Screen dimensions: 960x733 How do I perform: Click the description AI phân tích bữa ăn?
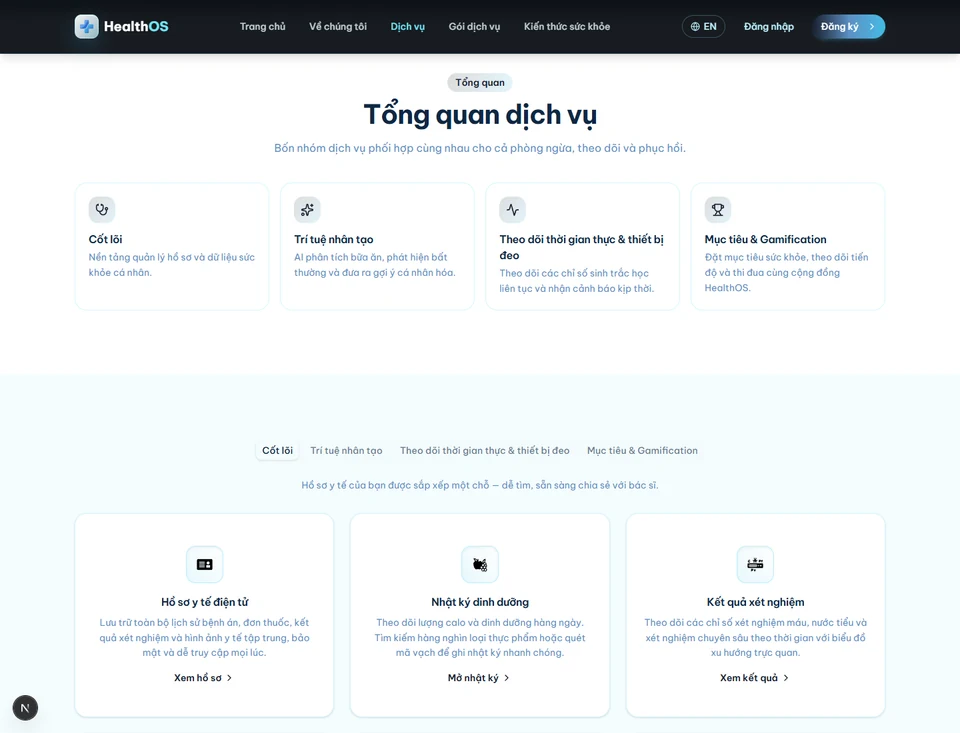[375, 265]
